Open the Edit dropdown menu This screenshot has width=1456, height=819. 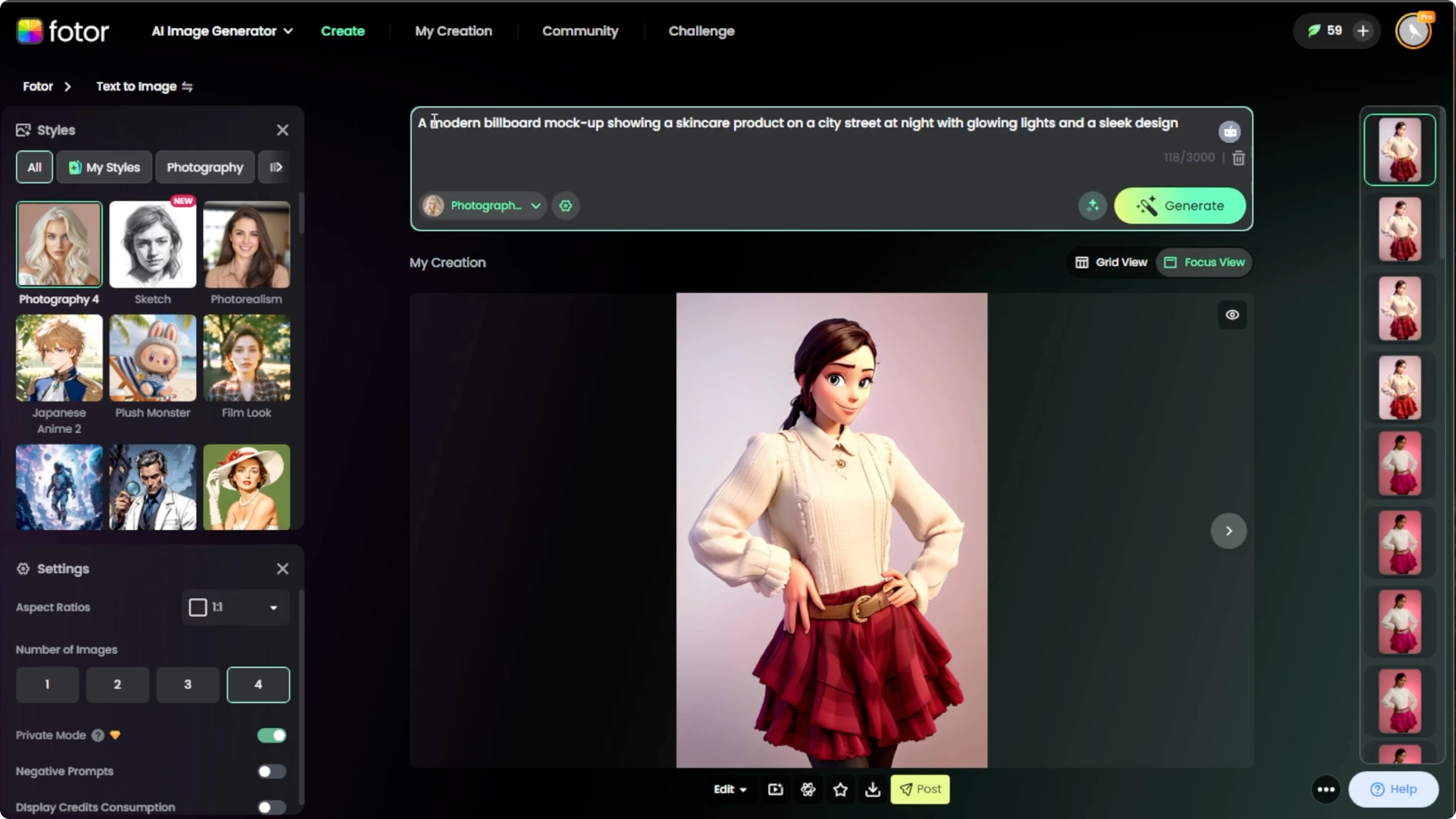[x=730, y=789]
